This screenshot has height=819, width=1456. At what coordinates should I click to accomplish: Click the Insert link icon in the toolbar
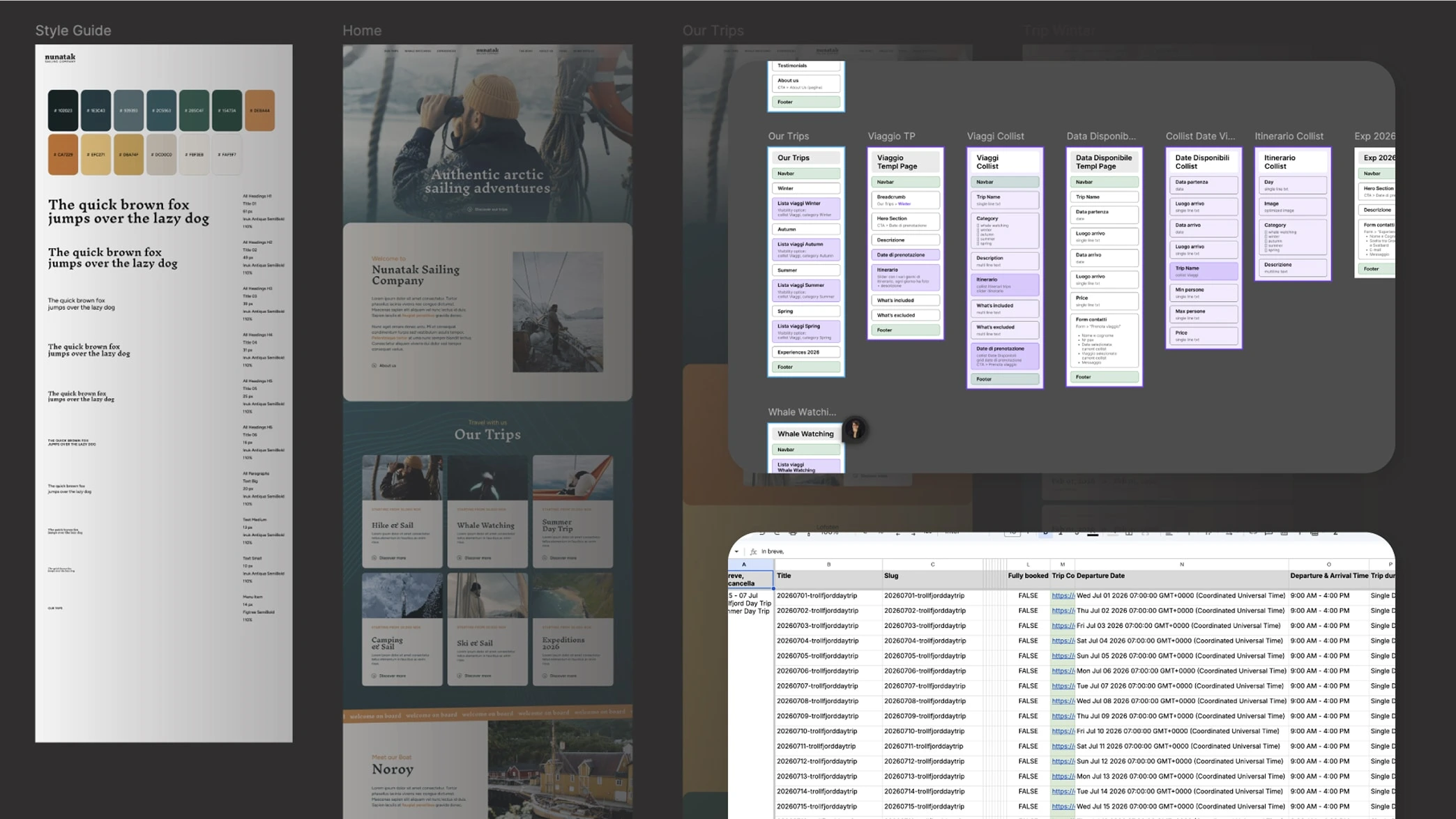coord(1253,533)
